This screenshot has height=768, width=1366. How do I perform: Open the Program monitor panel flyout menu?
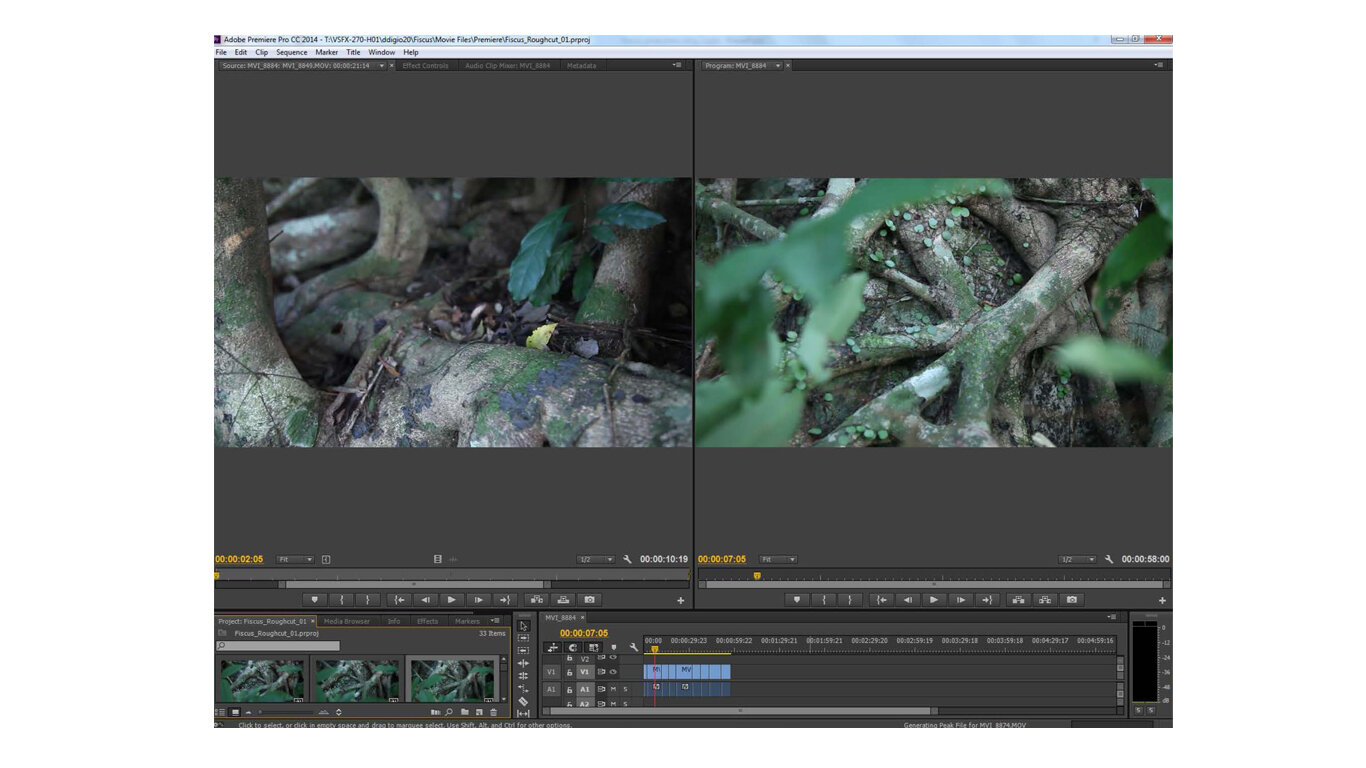pyautogui.click(x=1159, y=65)
